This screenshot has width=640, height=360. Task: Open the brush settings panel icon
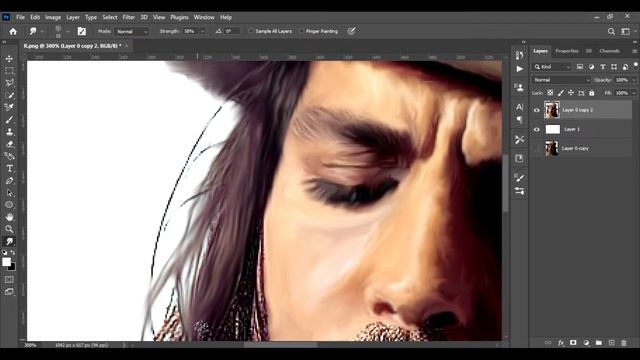coord(82,31)
